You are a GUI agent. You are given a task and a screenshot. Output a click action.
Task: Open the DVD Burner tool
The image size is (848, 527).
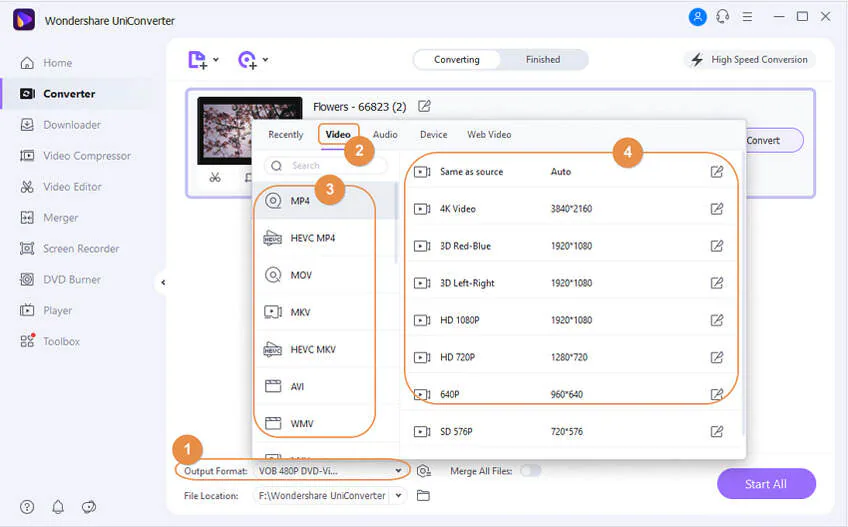(x=61, y=280)
